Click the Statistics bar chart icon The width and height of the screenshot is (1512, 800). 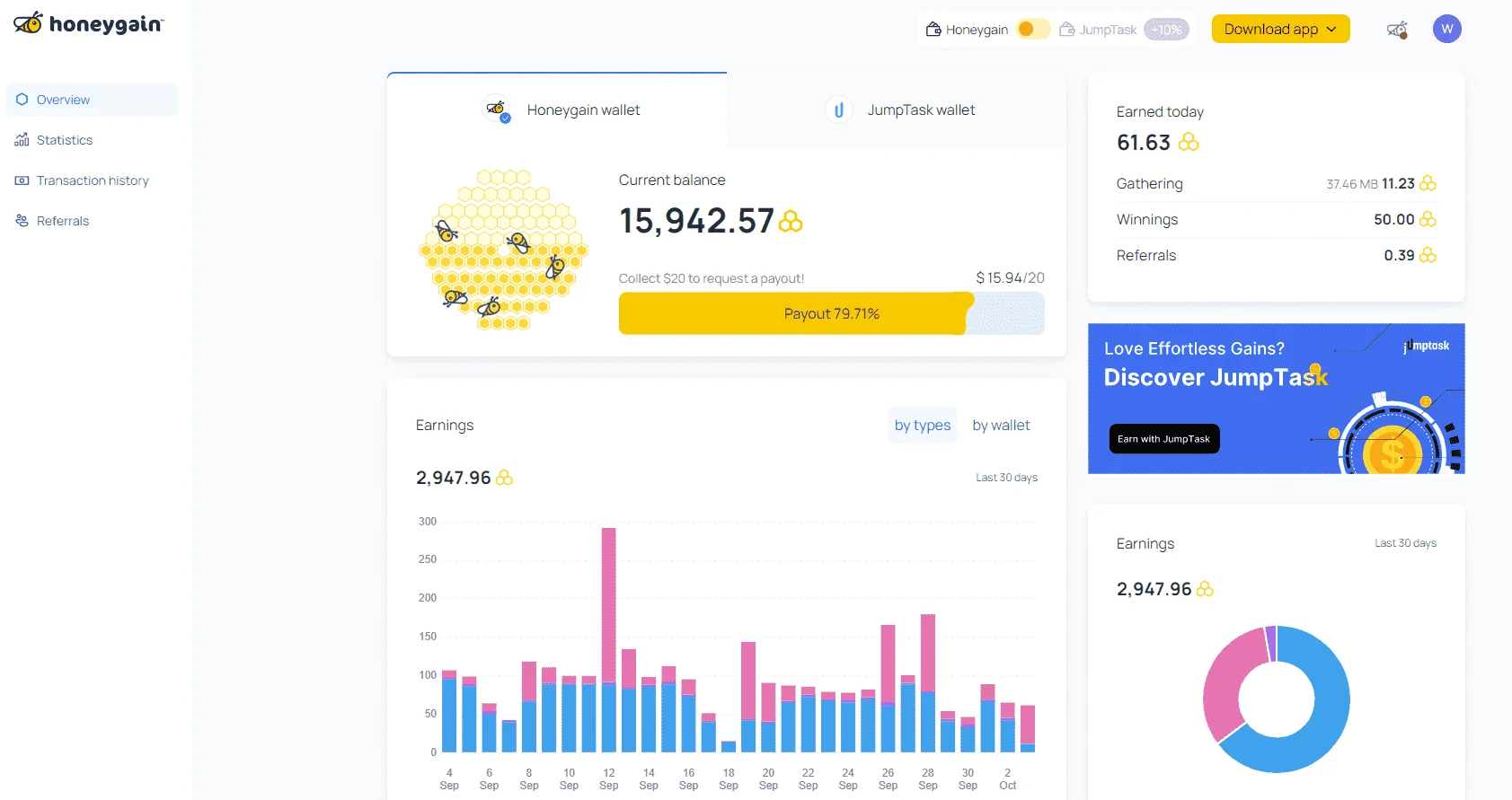22,140
